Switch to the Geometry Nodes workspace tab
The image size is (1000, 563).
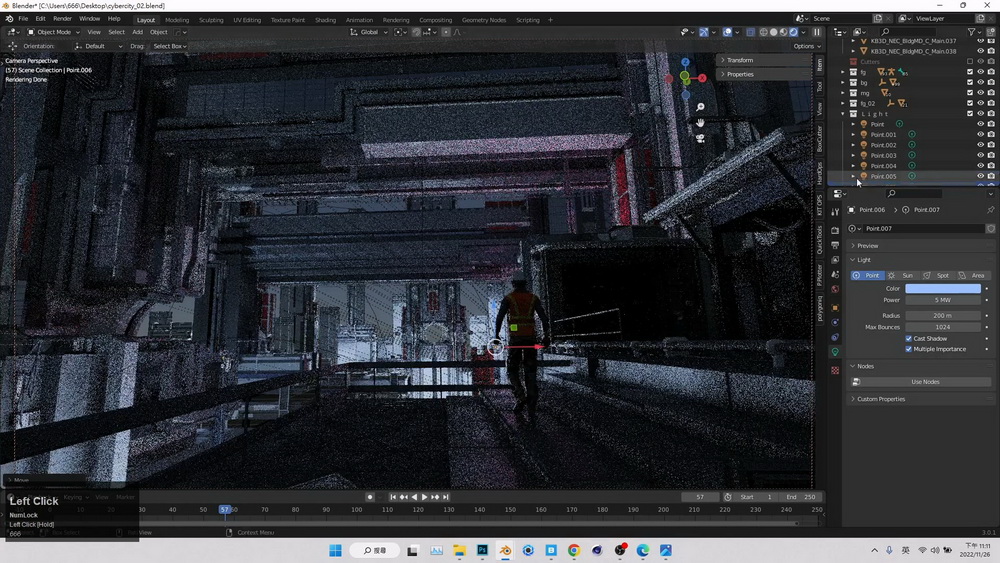(x=484, y=20)
